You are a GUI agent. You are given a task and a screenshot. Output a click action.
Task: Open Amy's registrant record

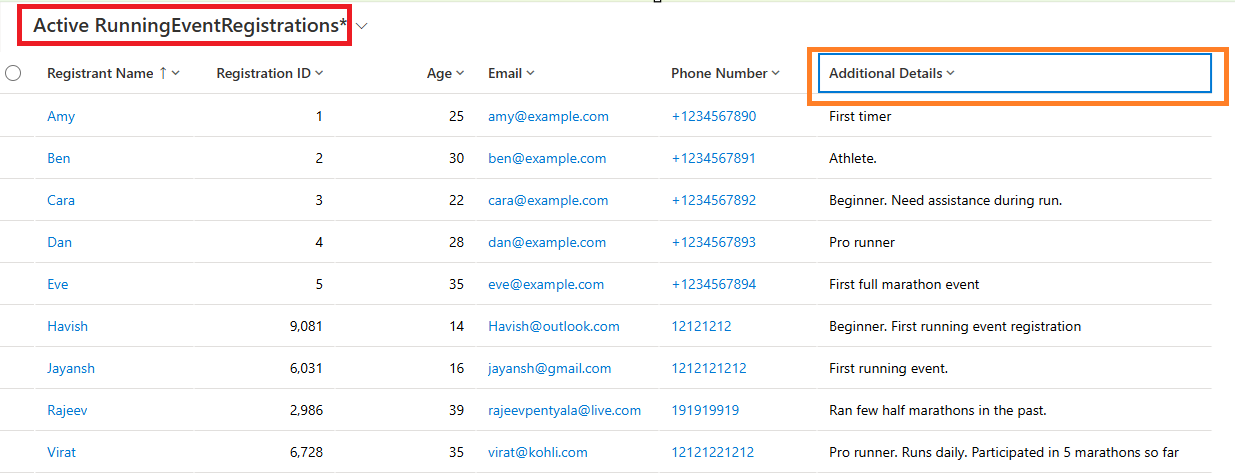pos(61,116)
